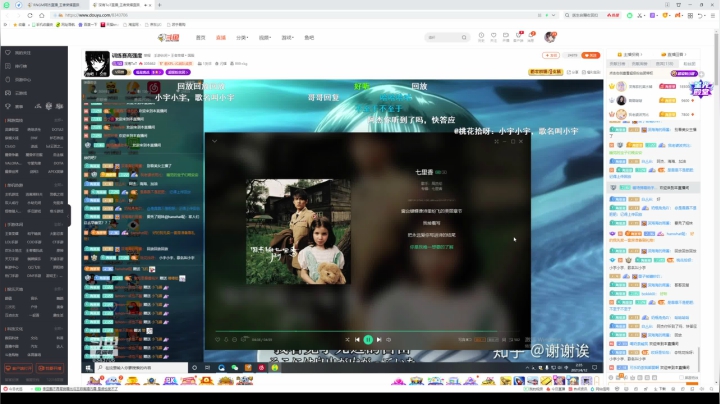The image size is (720, 404).
Task: Click the music player volume icon
Action: [388, 340]
